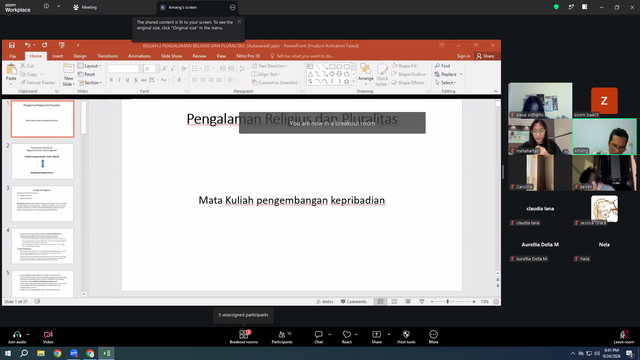Viewport: 640px width, 360px height.
Task: Open the Participants list
Action: pos(282,337)
